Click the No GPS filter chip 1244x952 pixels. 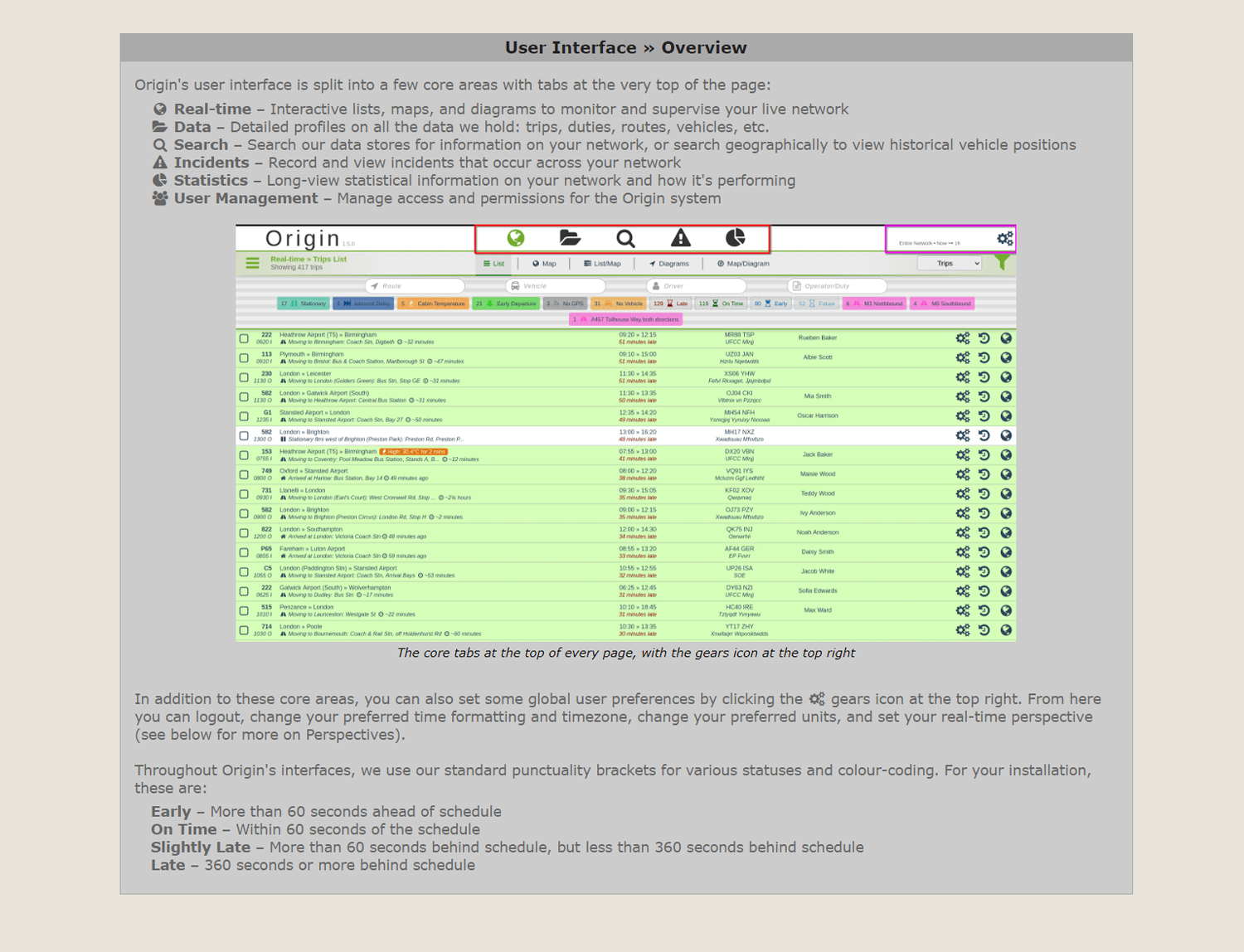(565, 304)
